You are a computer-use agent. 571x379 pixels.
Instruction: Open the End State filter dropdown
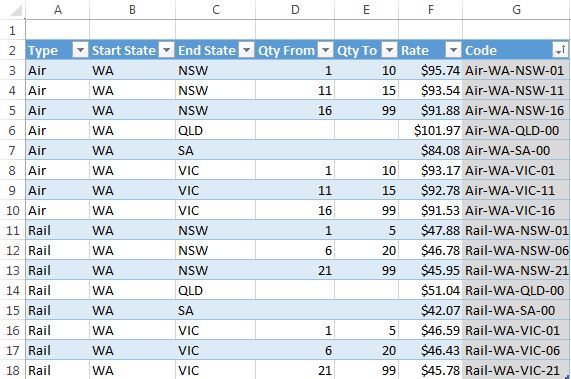pyautogui.click(x=247, y=50)
